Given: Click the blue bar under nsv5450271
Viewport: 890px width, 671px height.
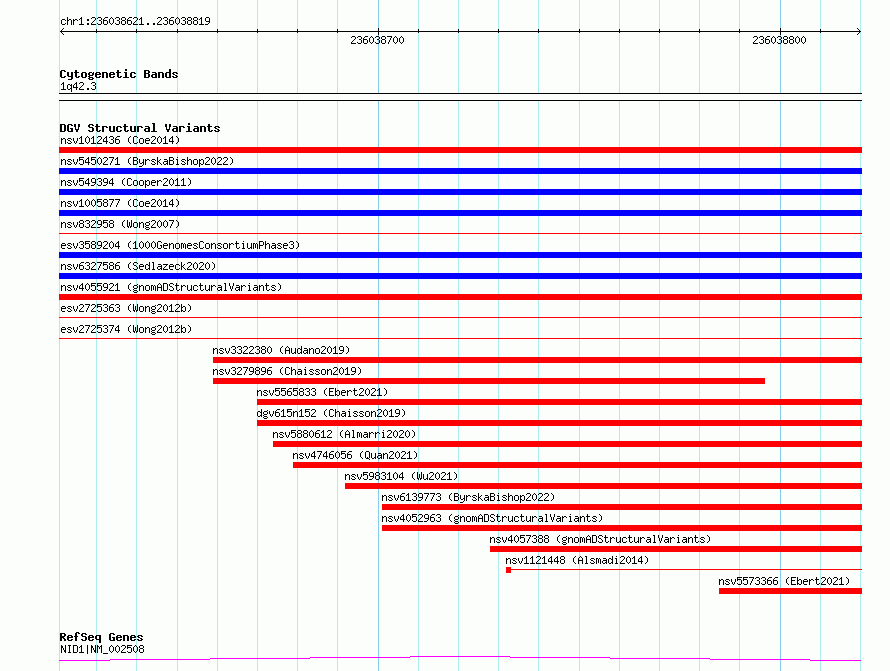Looking at the screenshot, I should 460,171.
